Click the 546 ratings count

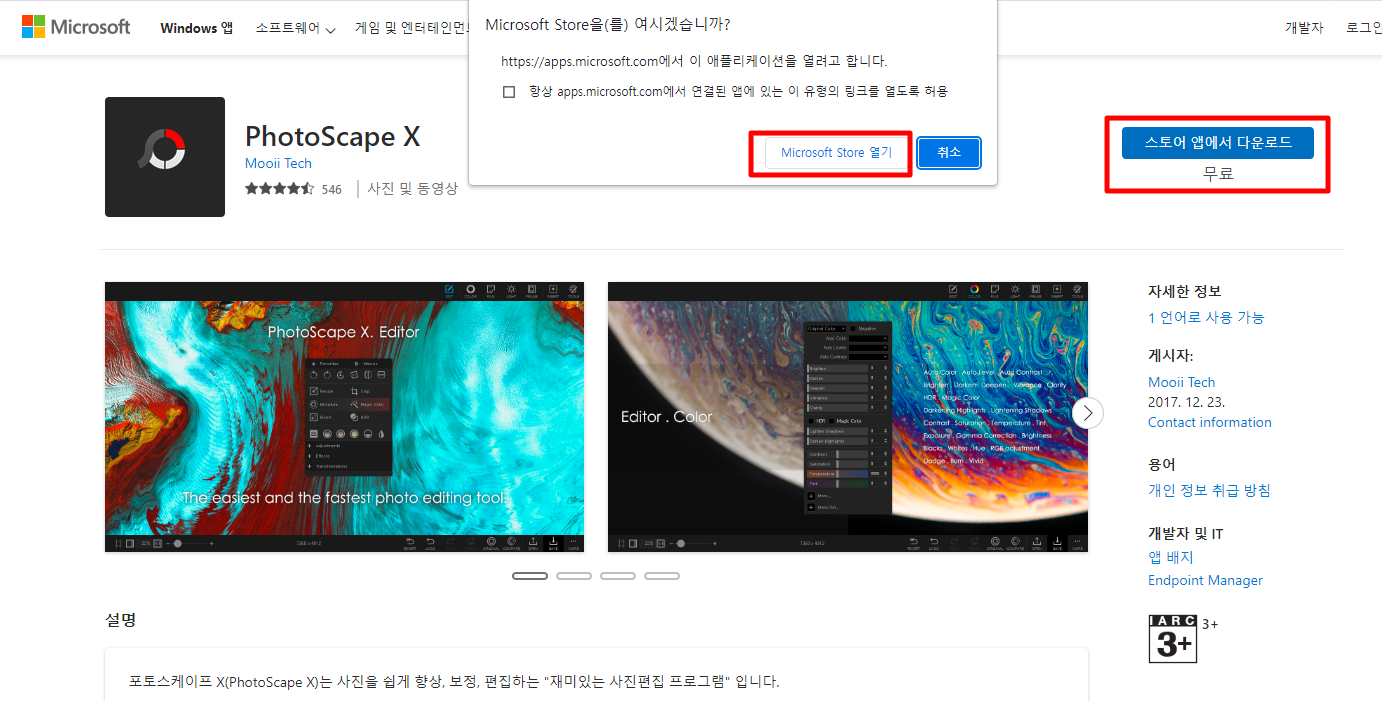coord(332,189)
